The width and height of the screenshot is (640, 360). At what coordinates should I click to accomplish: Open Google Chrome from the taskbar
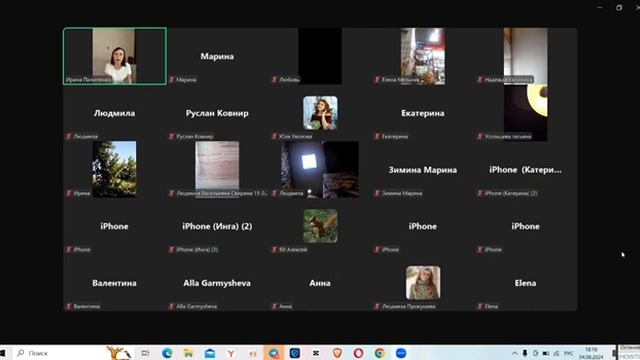click(380, 353)
